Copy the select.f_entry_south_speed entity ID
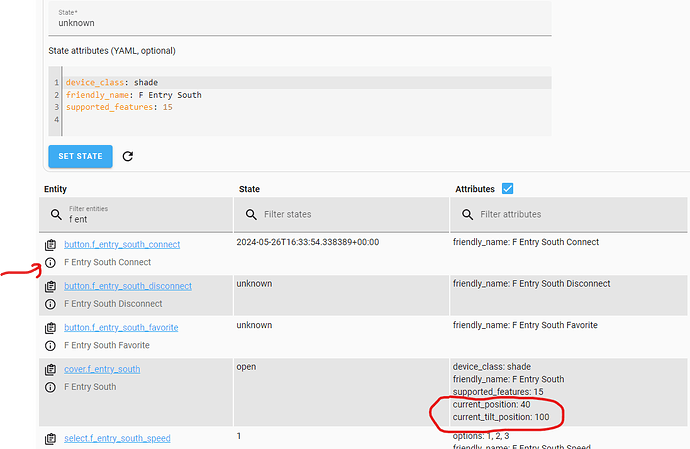Viewport: 690px width, 449px height. click(x=50, y=439)
